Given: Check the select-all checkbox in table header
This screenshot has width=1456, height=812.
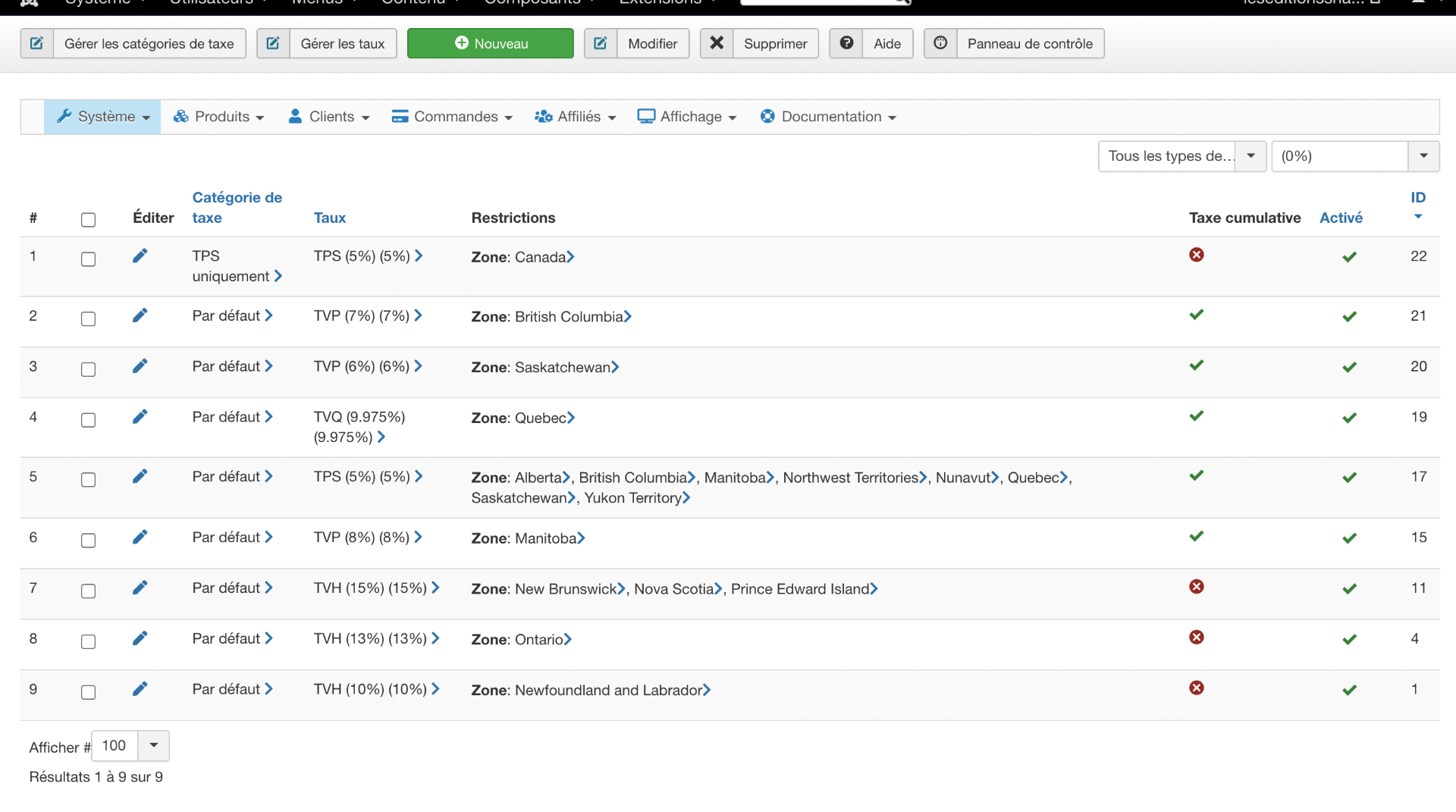Looking at the screenshot, I should point(88,220).
